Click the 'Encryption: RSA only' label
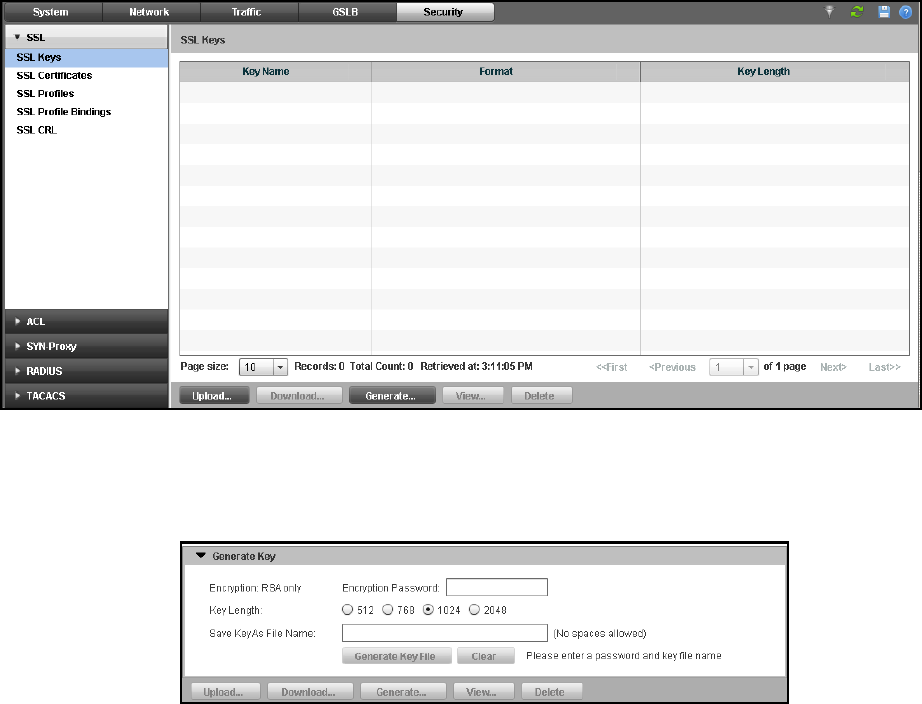Image resolution: width=922 pixels, height=704 pixels. 255,588
